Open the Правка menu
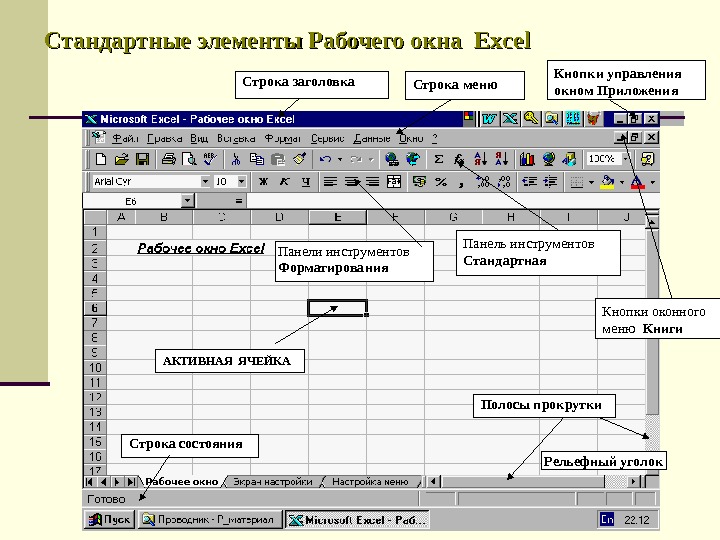This screenshot has height=540, width=720. point(164,138)
